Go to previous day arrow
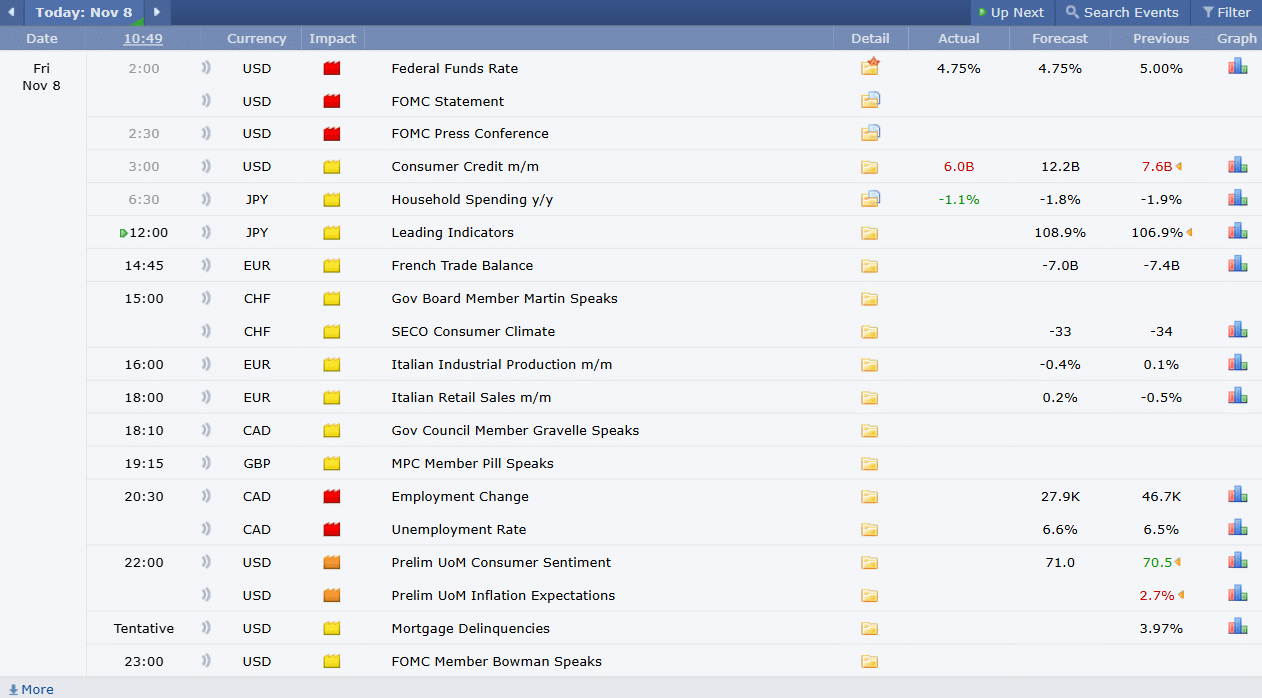1262x698 pixels. coord(11,12)
